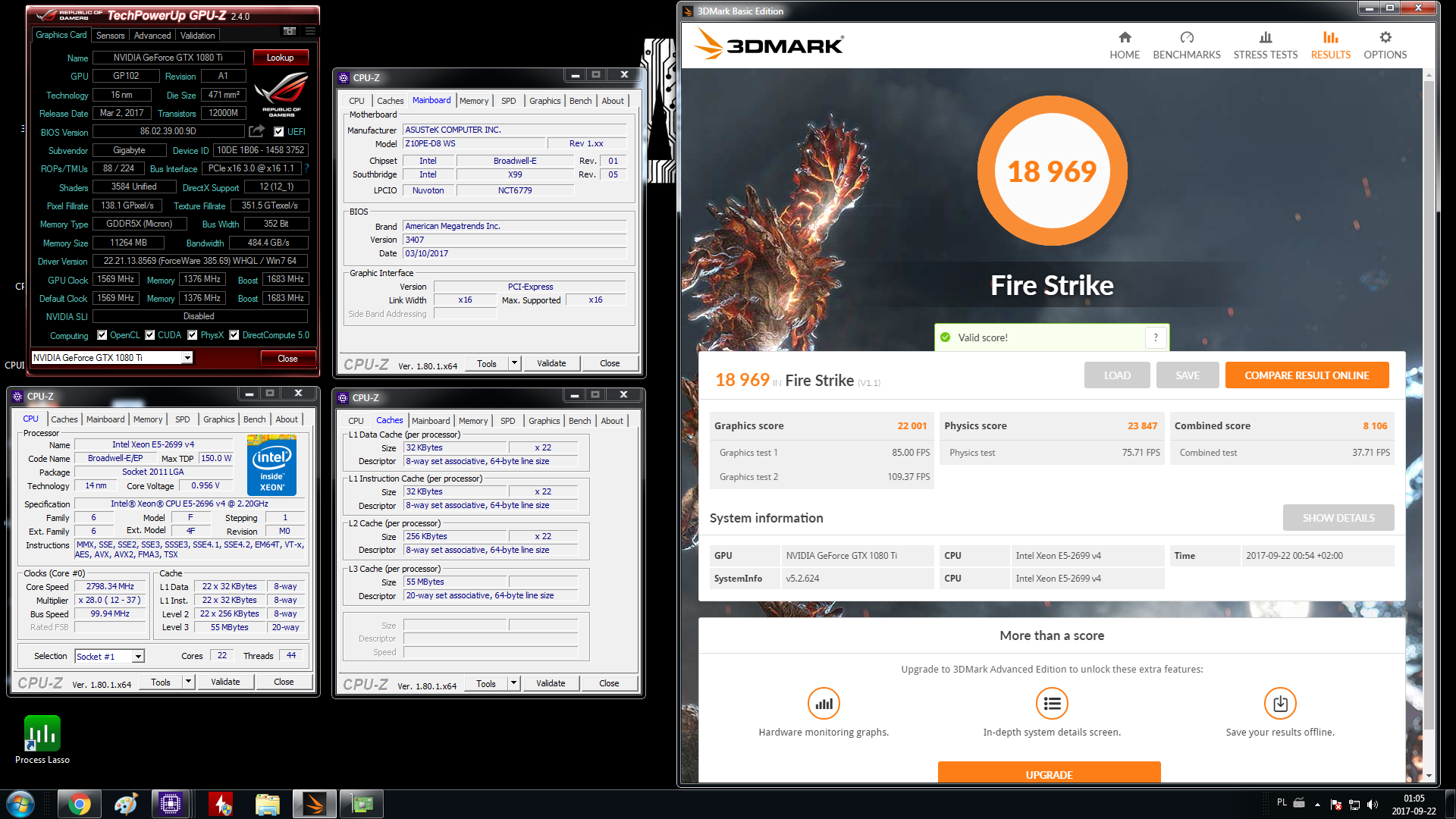The image size is (1456, 819).
Task: Click the 8 106 Combined score value
Action: point(1375,425)
